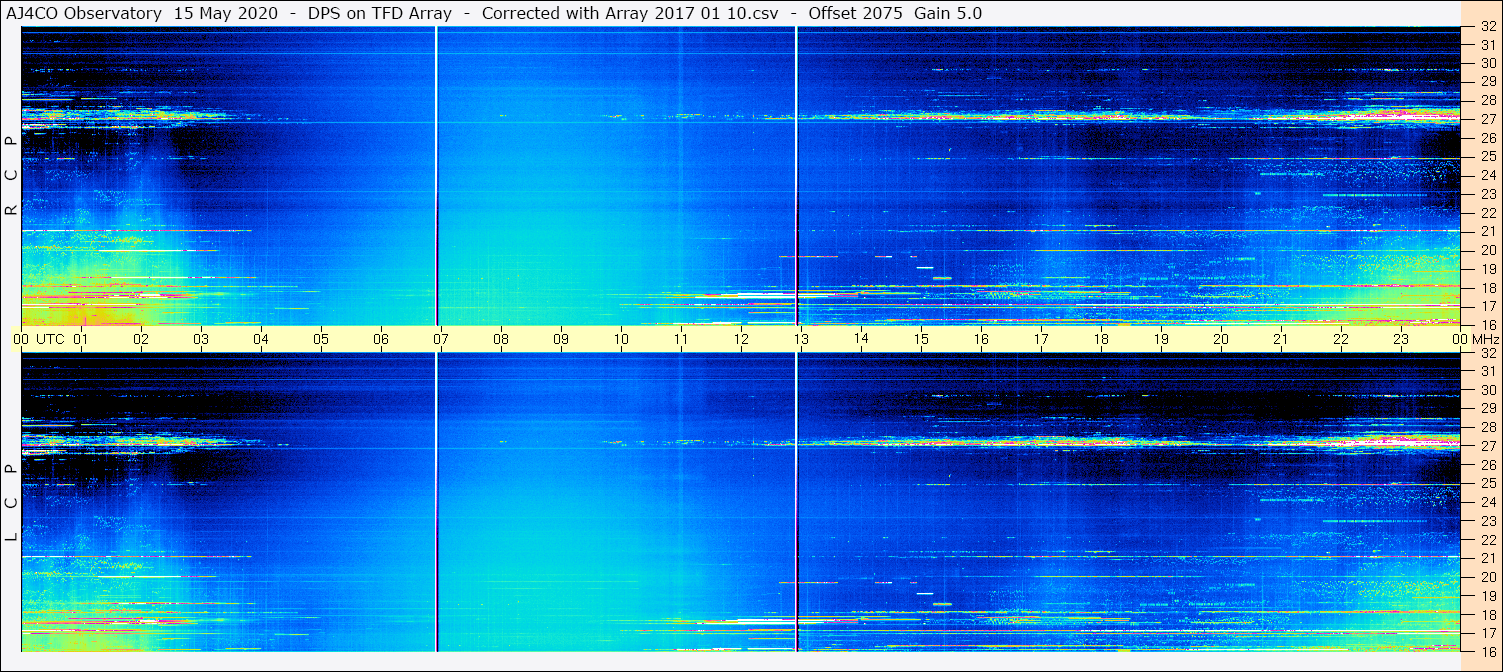Click the 20 frequency label in LCP panel
This screenshot has height=672, width=1503.
pos(1487,577)
